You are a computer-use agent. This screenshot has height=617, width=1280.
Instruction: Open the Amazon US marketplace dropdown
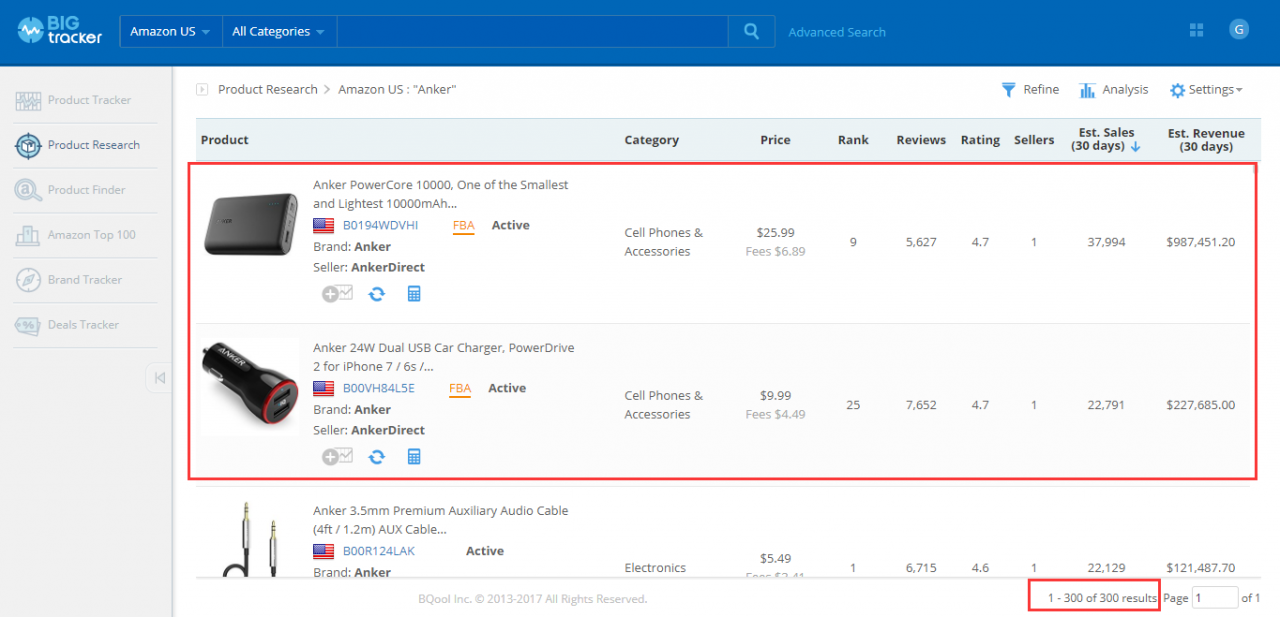pos(170,31)
